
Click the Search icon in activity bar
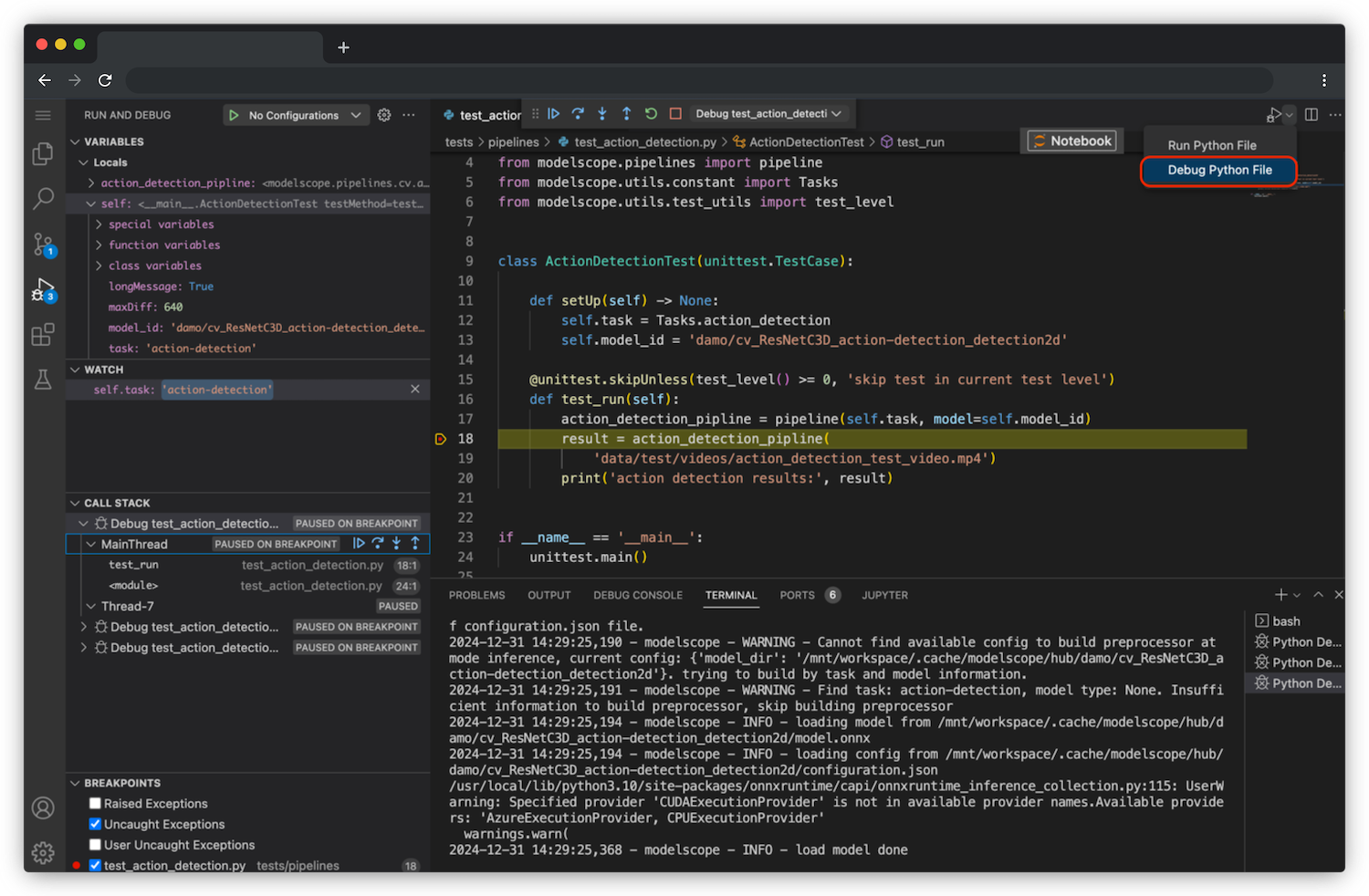42,198
